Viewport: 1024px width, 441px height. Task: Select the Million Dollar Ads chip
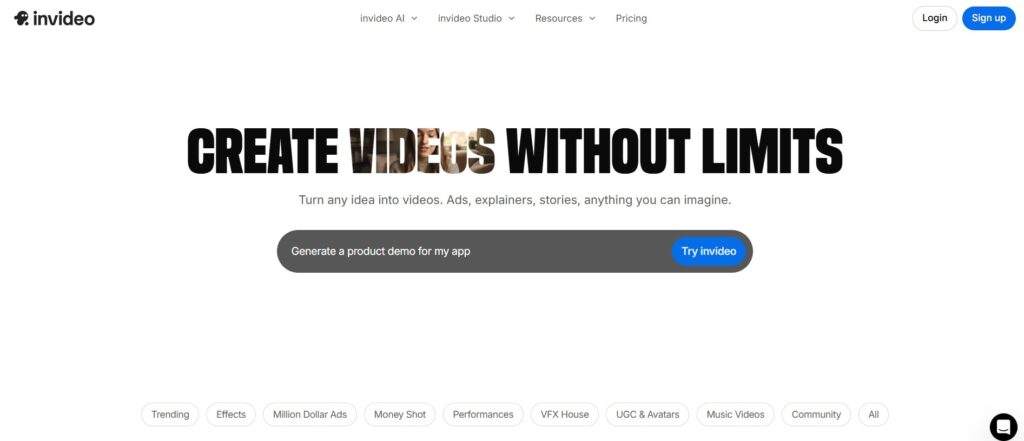click(310, 414)
